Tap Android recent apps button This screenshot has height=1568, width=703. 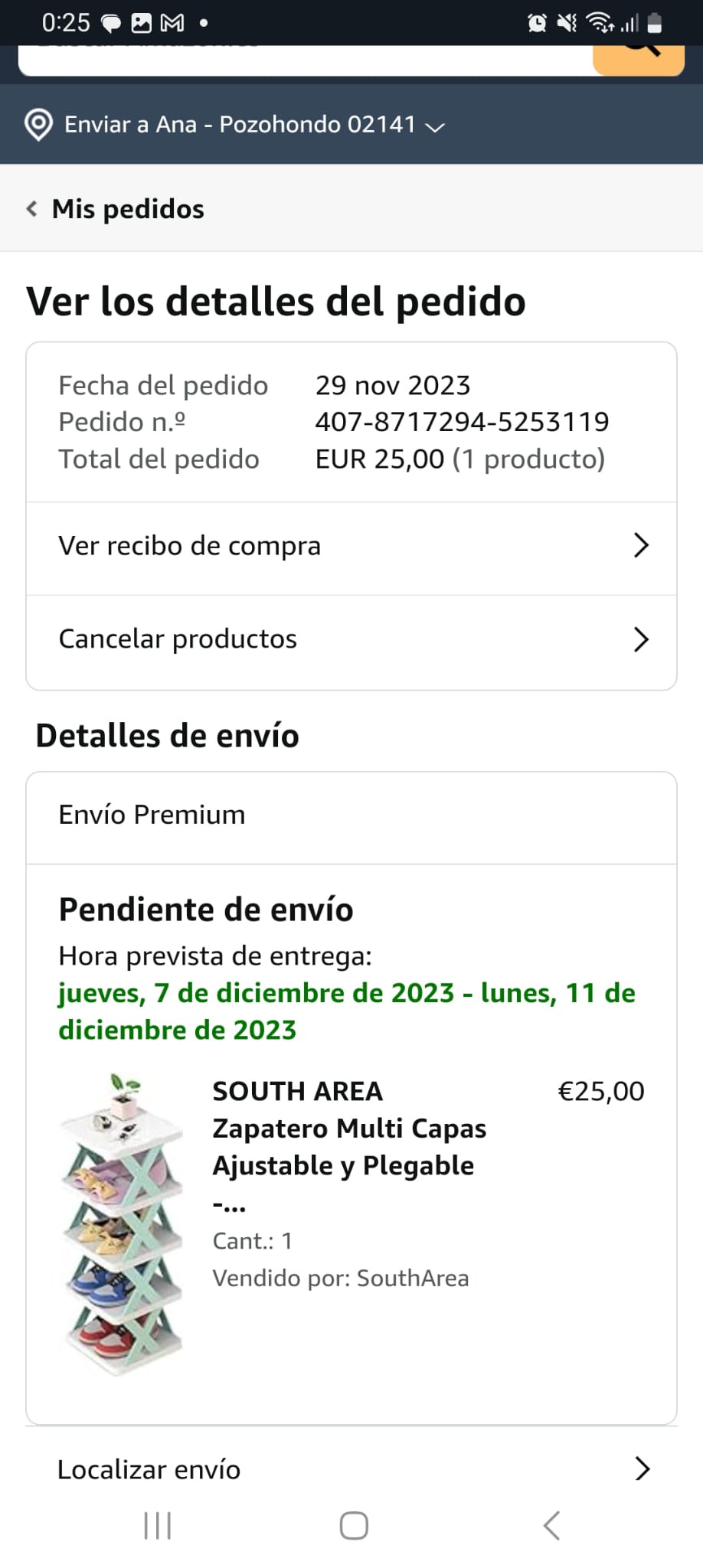coord(158,1526)
